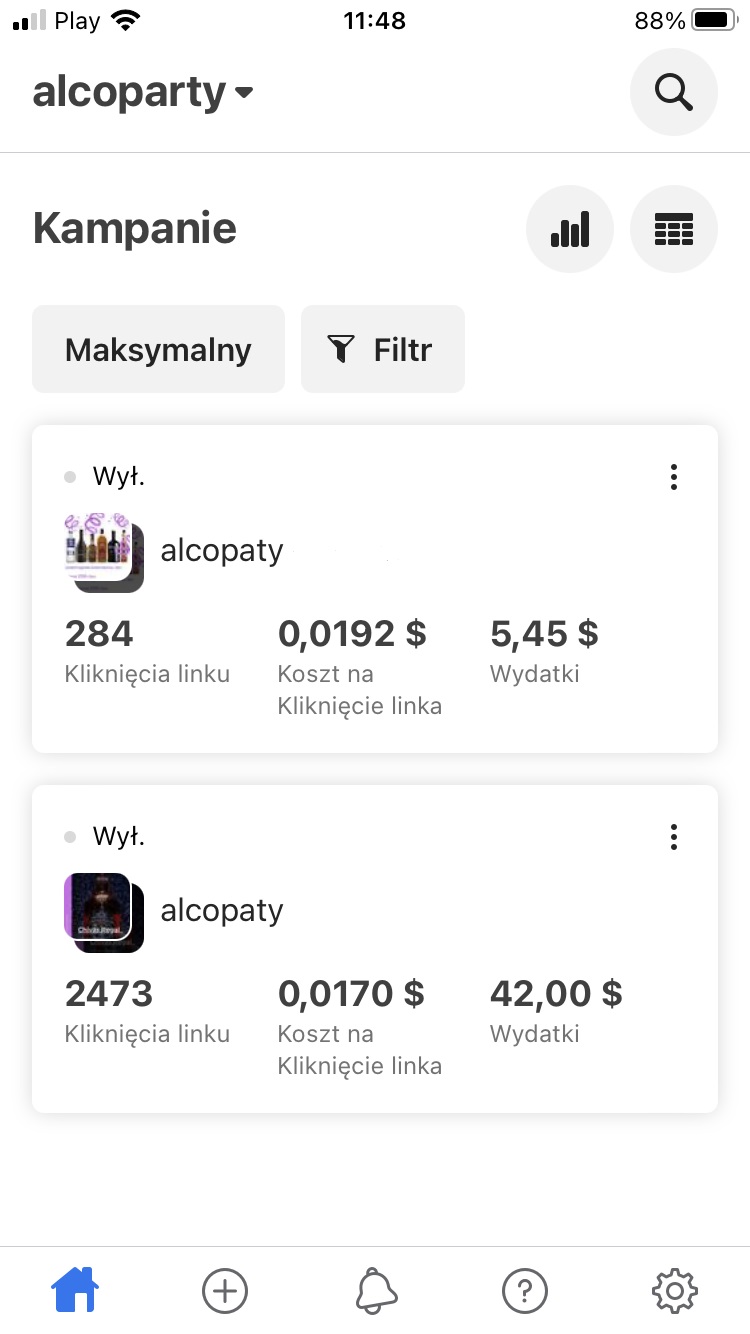
Task: Tap the create plus icon
Action: click(225, 1290)
